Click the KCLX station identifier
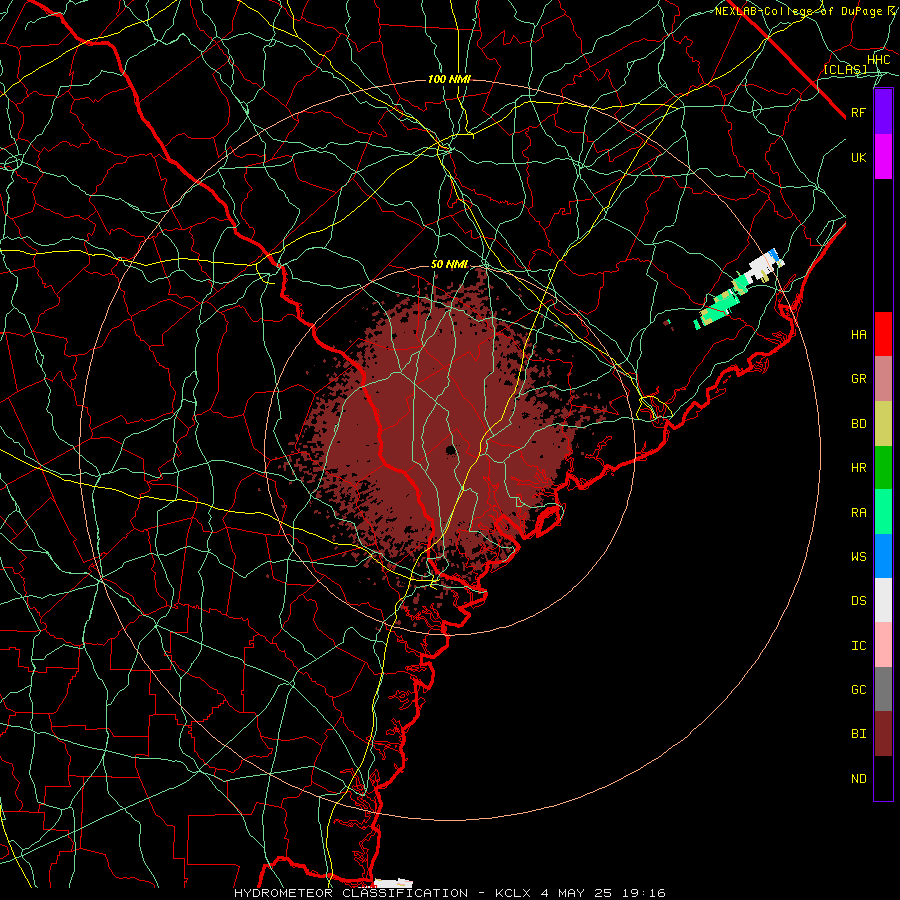Viewport: 900px width, 900px height. click(513, 893)
